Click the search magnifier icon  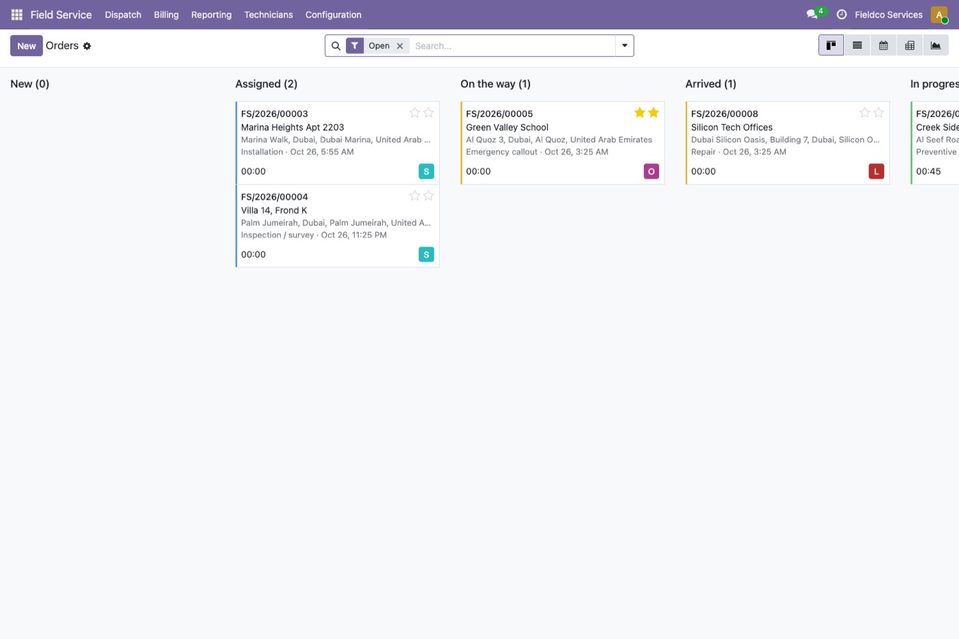tap(336, 46)
